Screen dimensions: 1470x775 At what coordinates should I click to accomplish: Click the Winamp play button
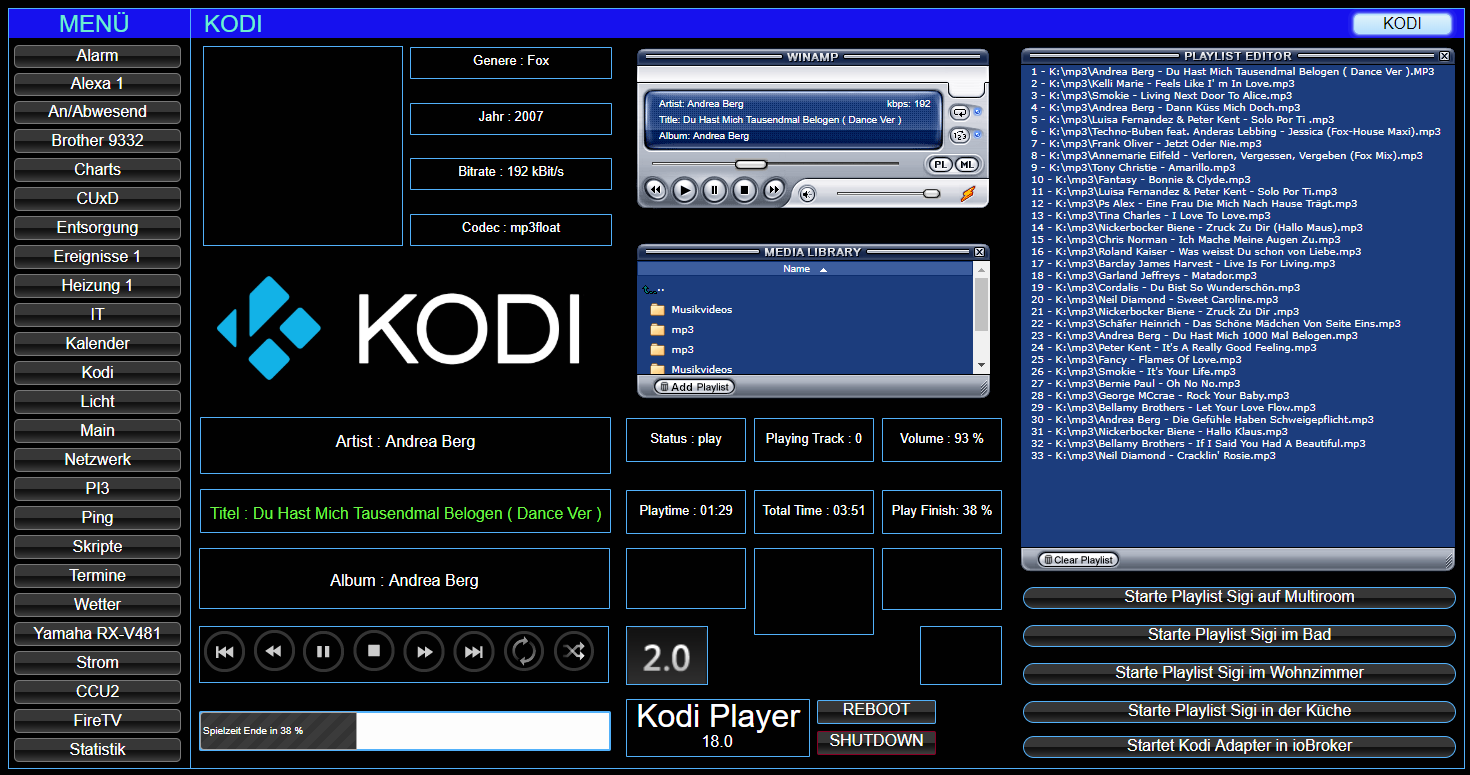[684, 190]
